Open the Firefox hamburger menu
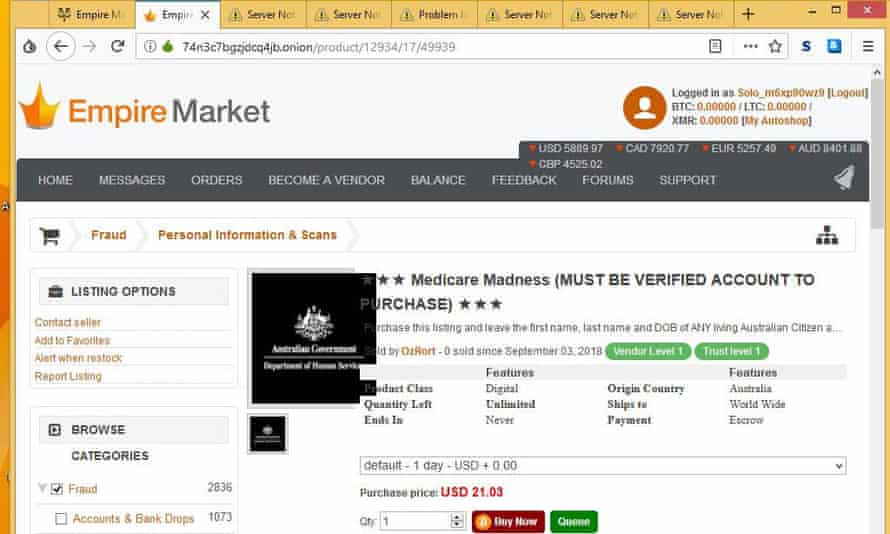 (x=868, y=47)
